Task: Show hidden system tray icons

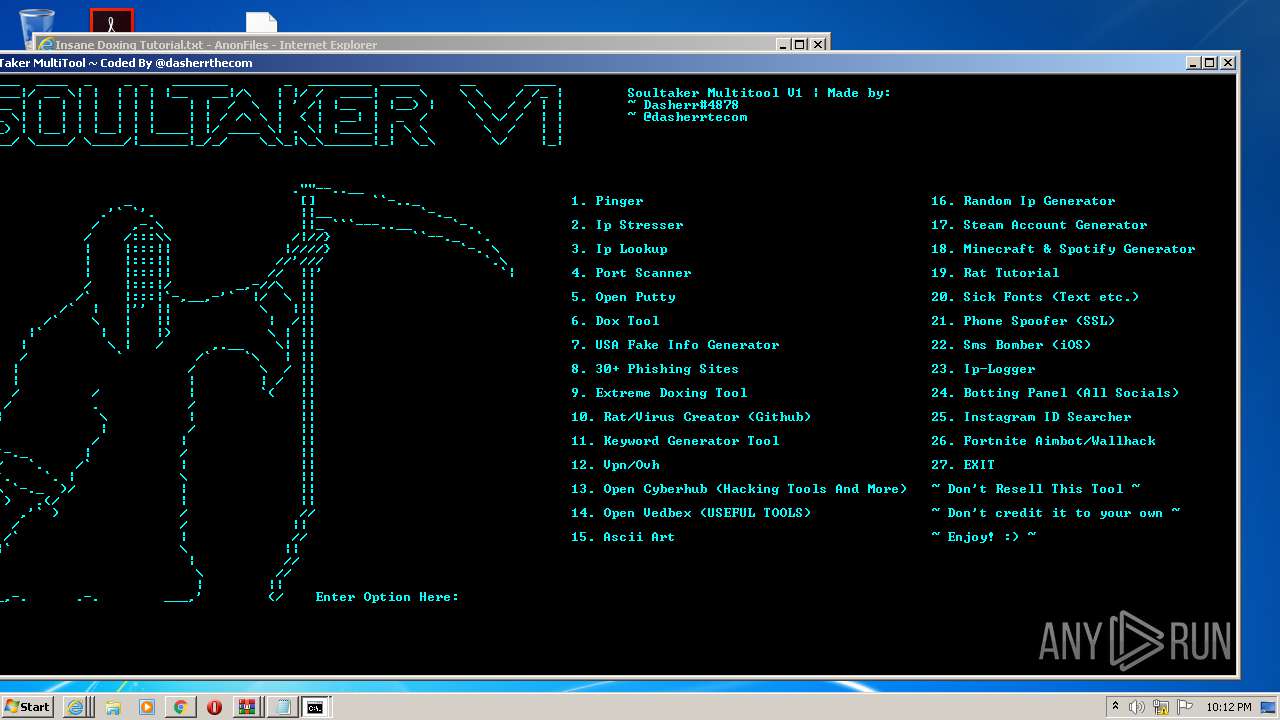Action: click(1115, 707)
